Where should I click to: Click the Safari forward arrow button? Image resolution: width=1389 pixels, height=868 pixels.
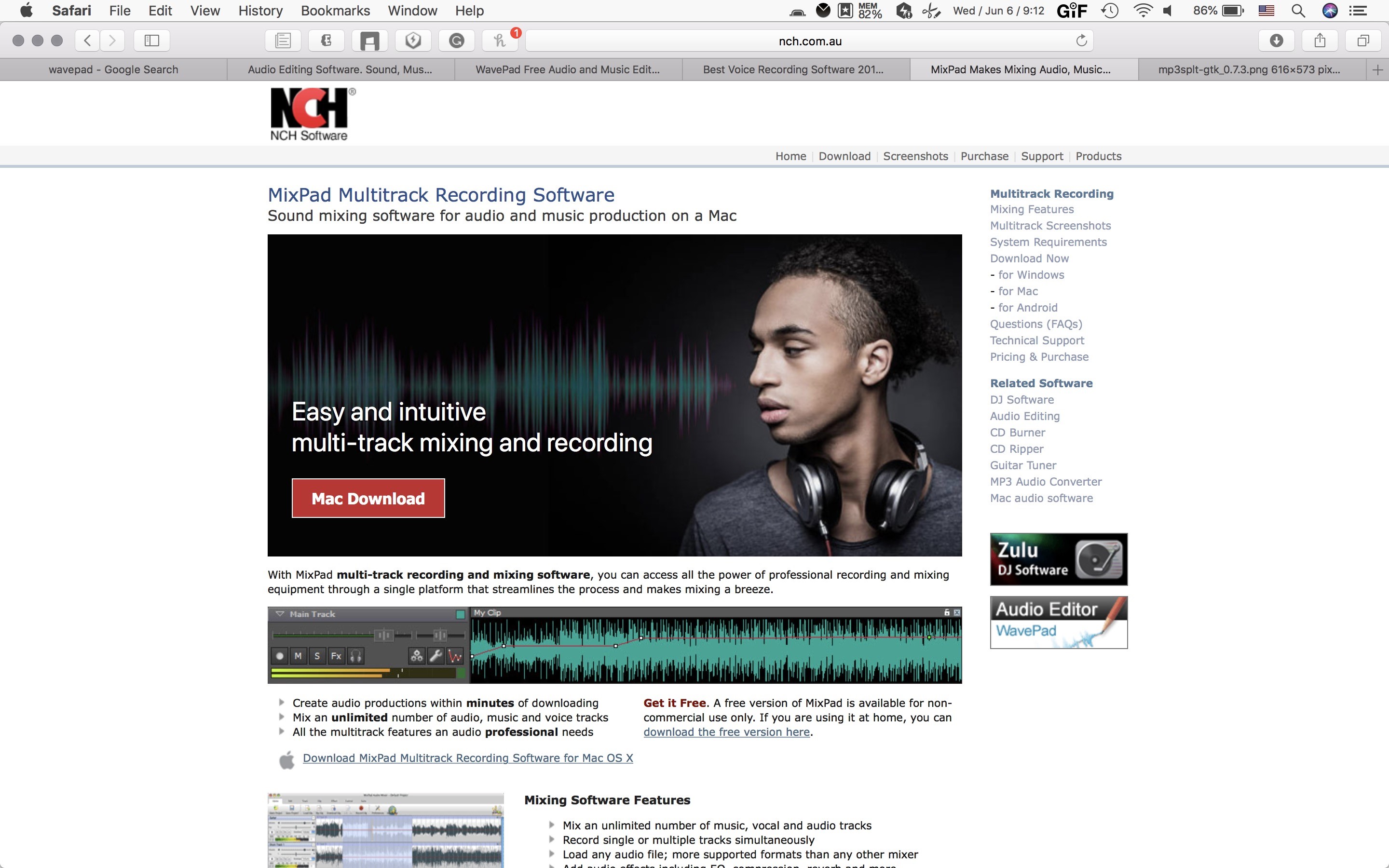(112, 40)
